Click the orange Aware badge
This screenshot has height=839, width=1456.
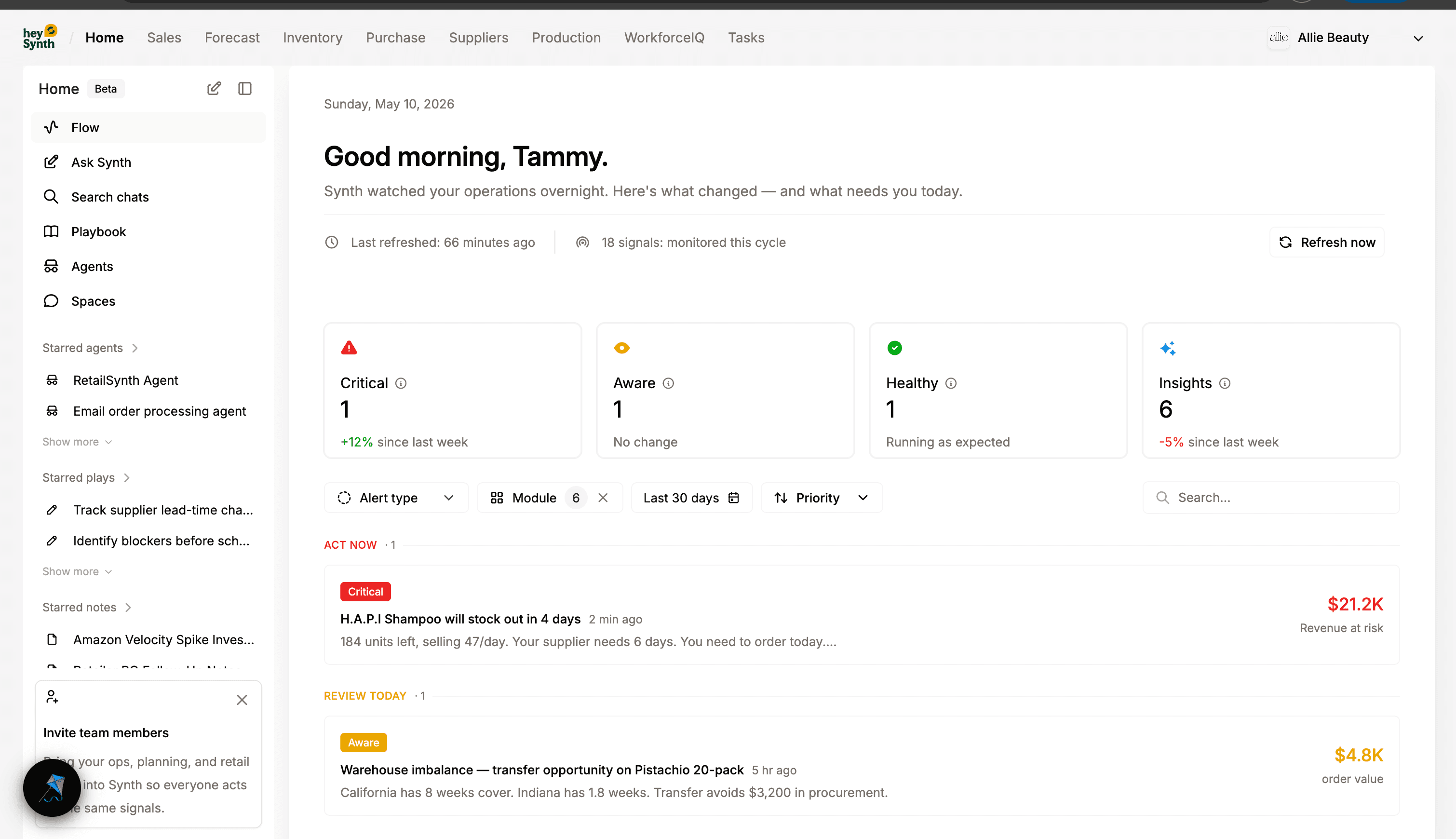364,743
